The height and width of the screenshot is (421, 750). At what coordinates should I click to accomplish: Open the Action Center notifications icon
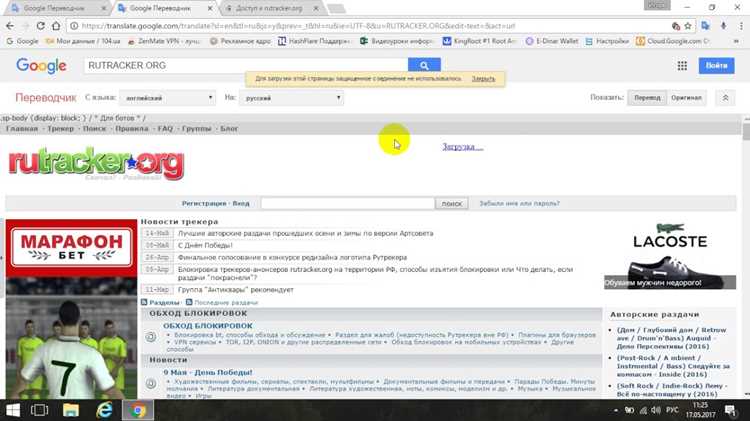(730, 410)
